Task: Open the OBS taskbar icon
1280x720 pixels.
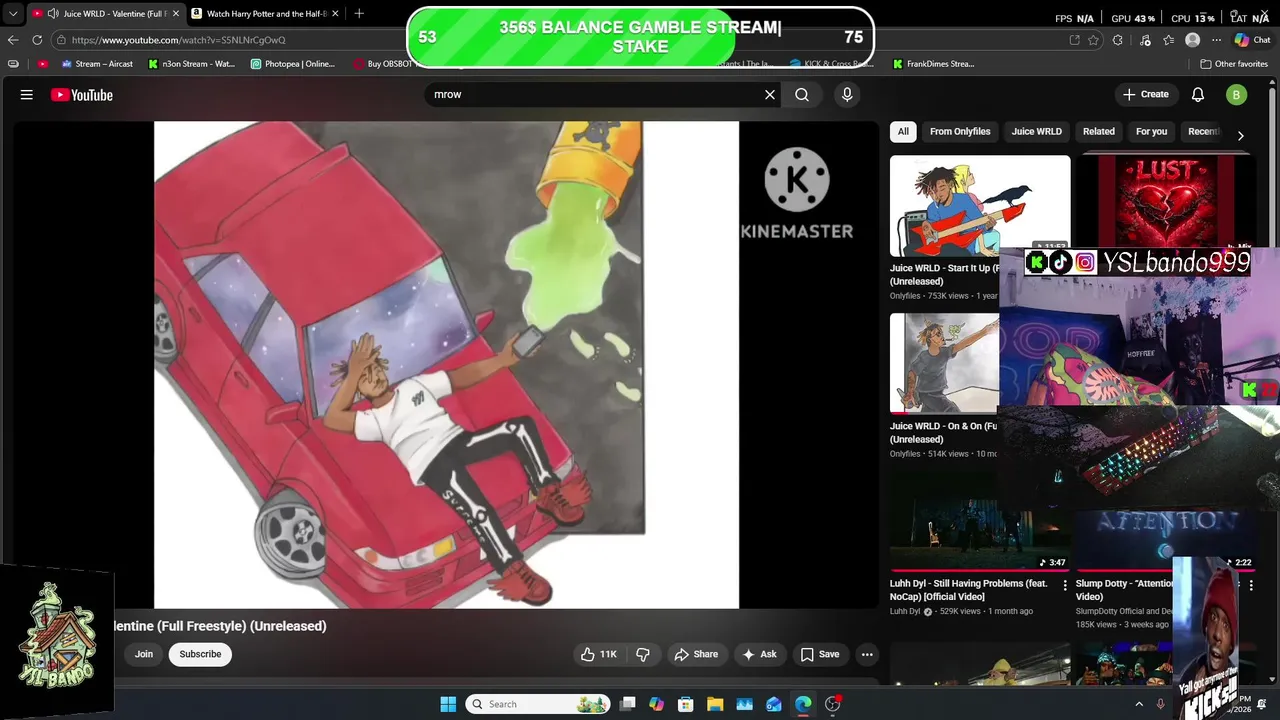Action: [833, 704]
